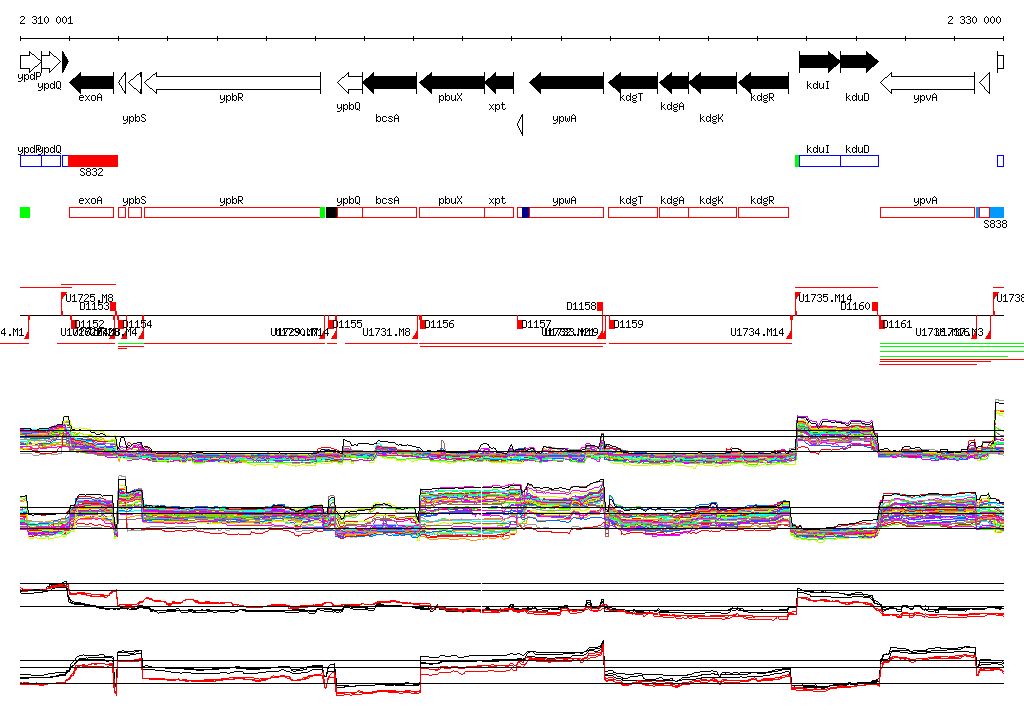The height and width of the screenshot is (714, 1024).
Task: Select the D1161 marker
Action: tap(884, 324)
